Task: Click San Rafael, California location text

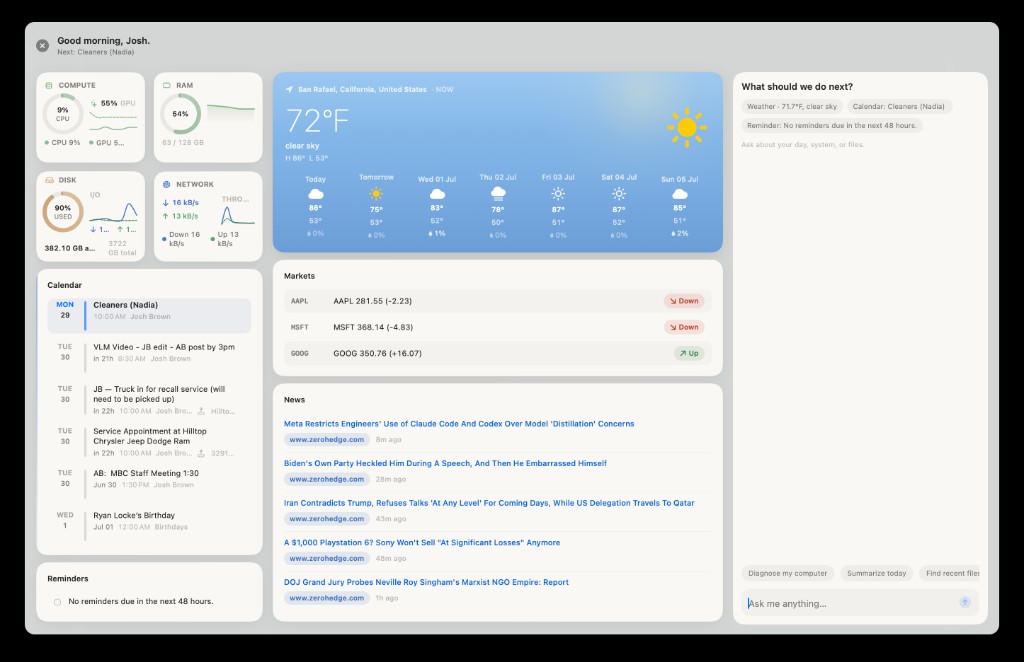Action: point(362,89)
